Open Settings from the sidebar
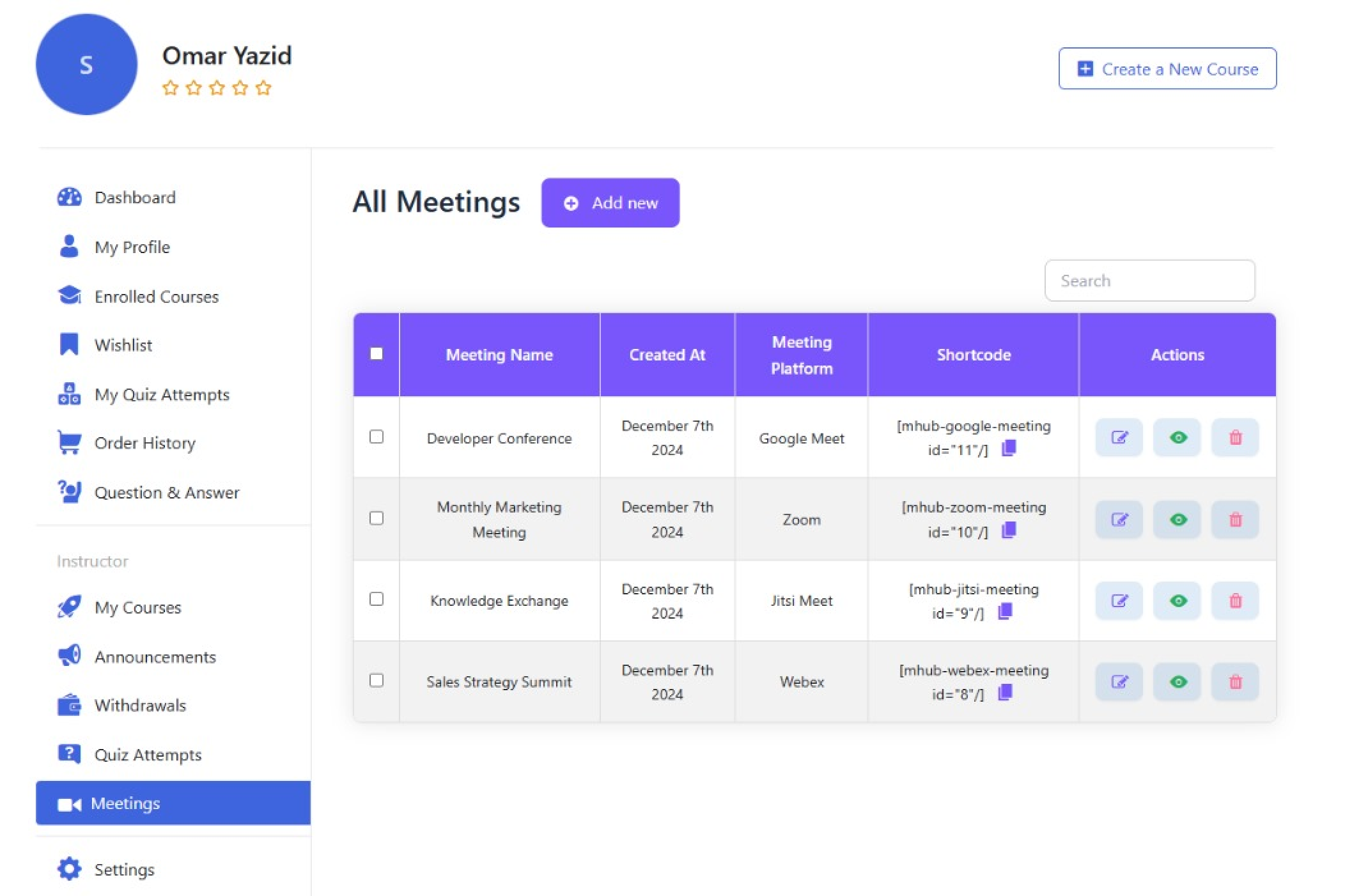1368x896 pixels. (106, 869)
